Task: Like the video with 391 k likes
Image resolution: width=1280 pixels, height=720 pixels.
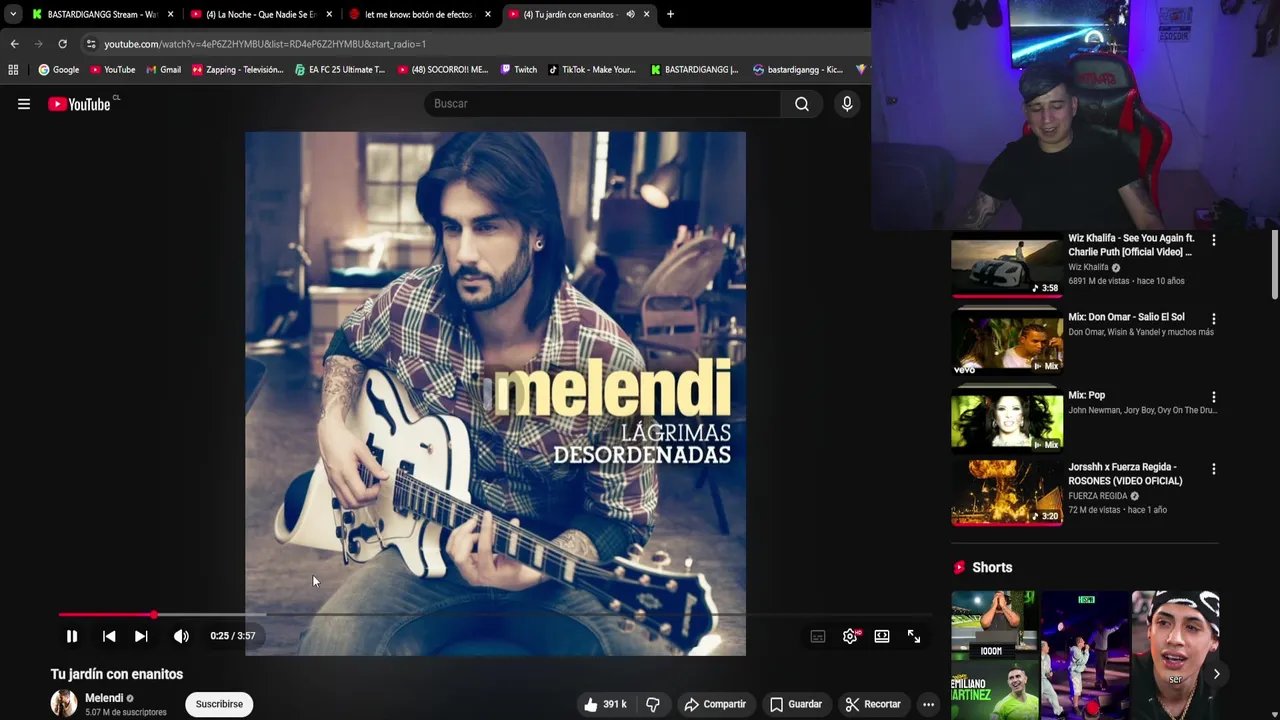Action: pos(606,704)
